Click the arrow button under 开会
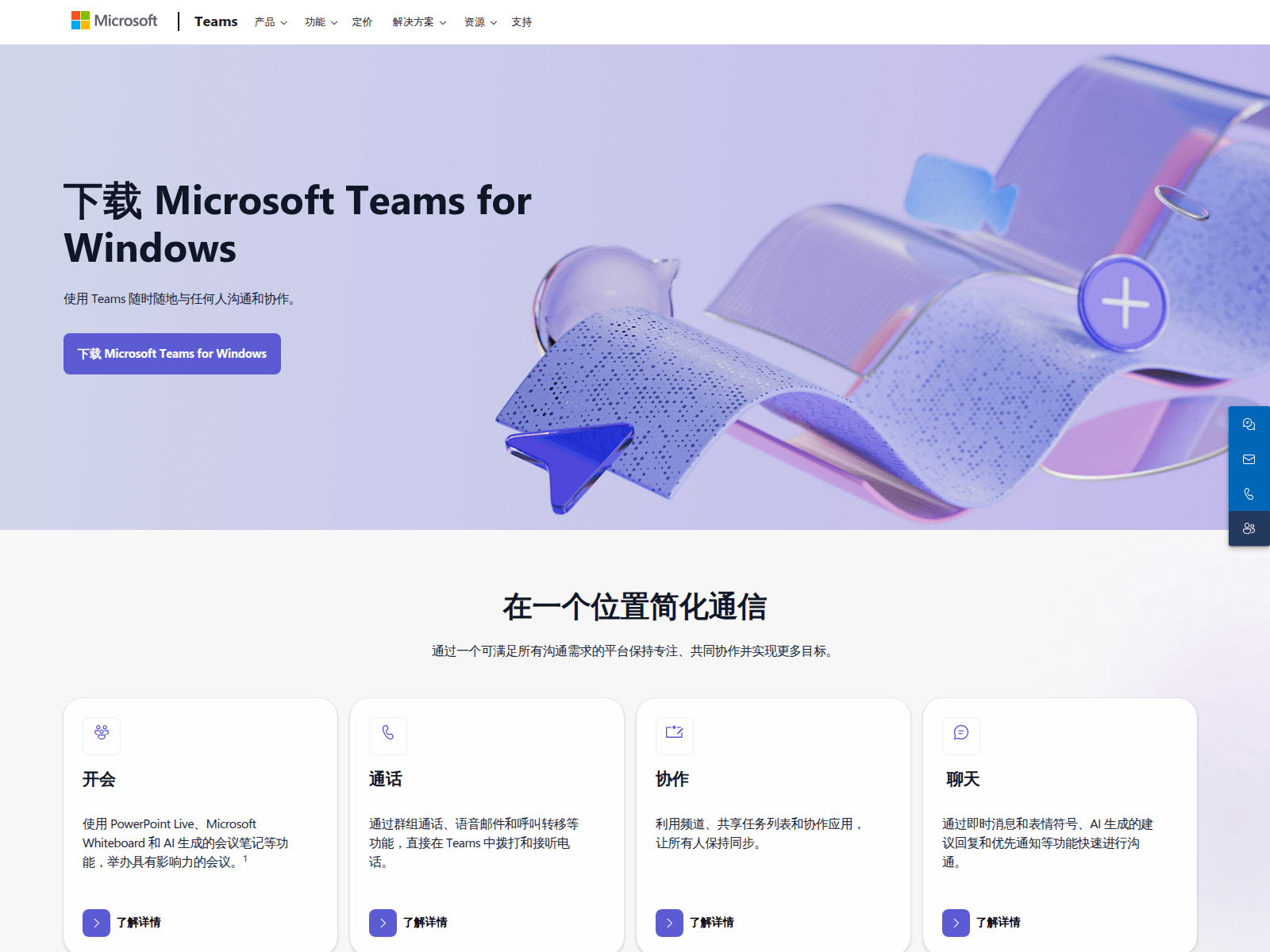This screenshot has height=952, width=1270. tap(96, 923)
